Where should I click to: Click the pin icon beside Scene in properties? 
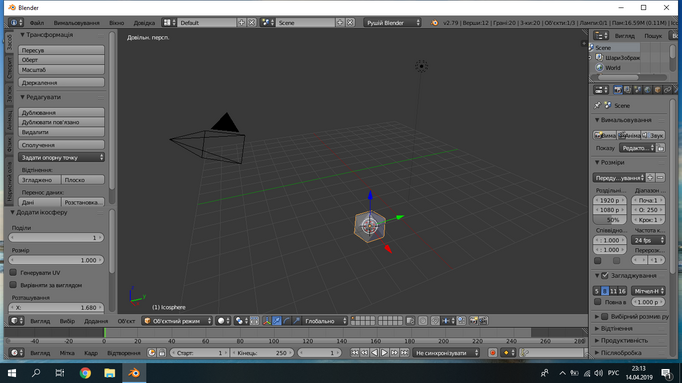click(x=598, y=105)
